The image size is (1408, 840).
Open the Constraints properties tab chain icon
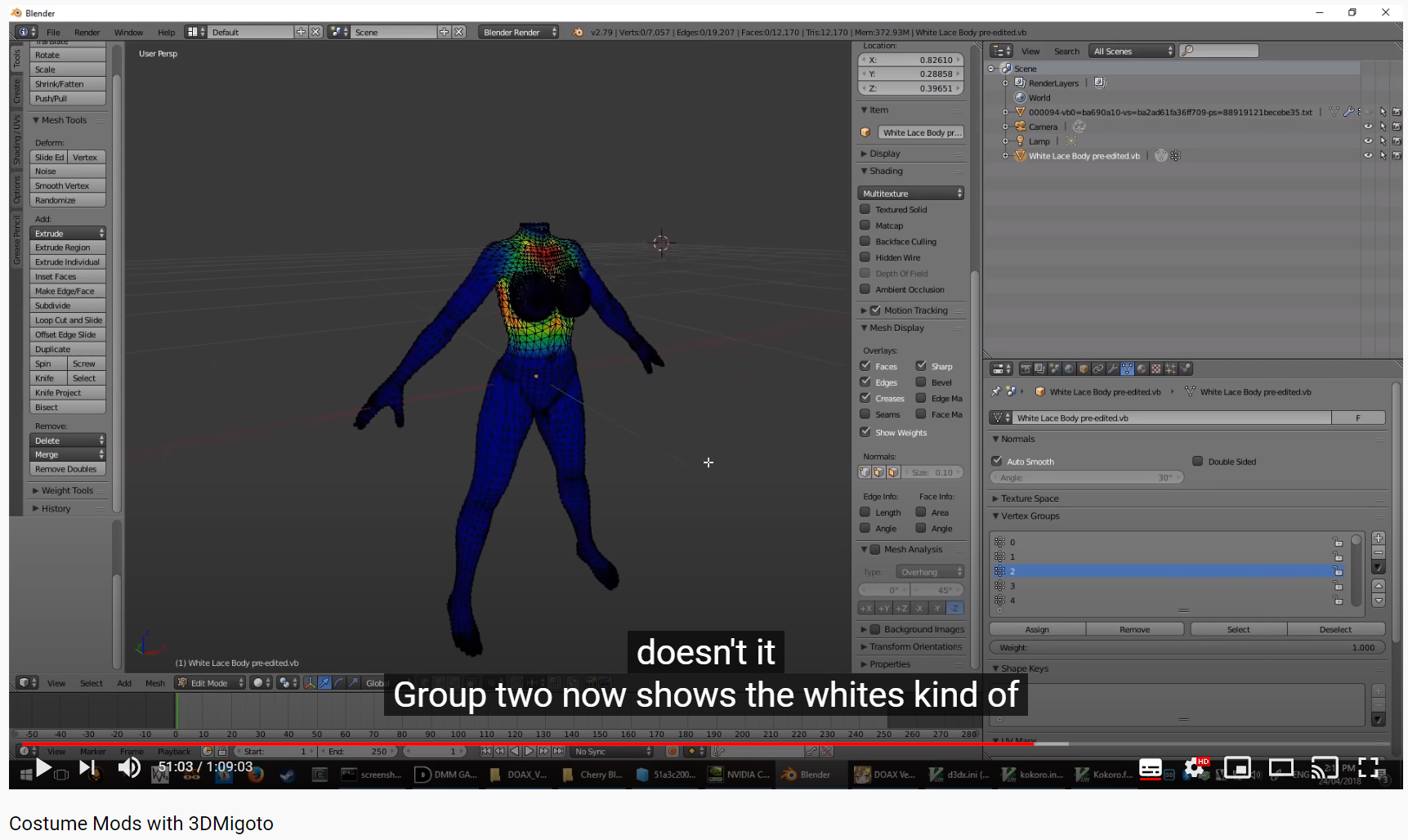1098,369
